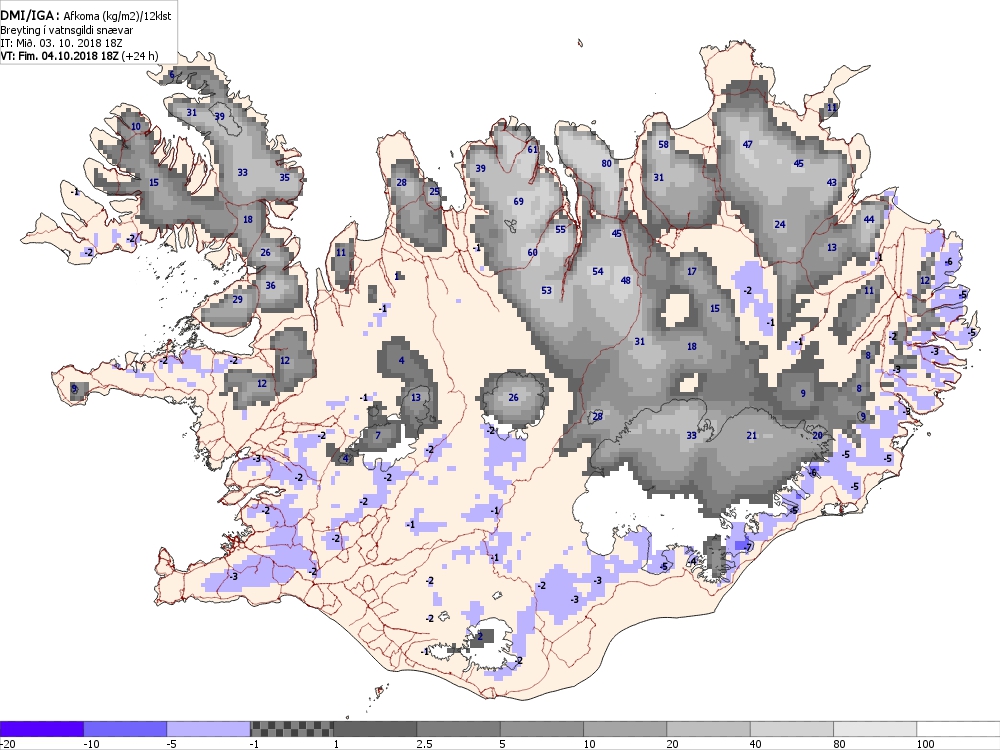Screen dimensions: 1000x750
Task: Click the map value '36'
Action: [x=270, y=286]
